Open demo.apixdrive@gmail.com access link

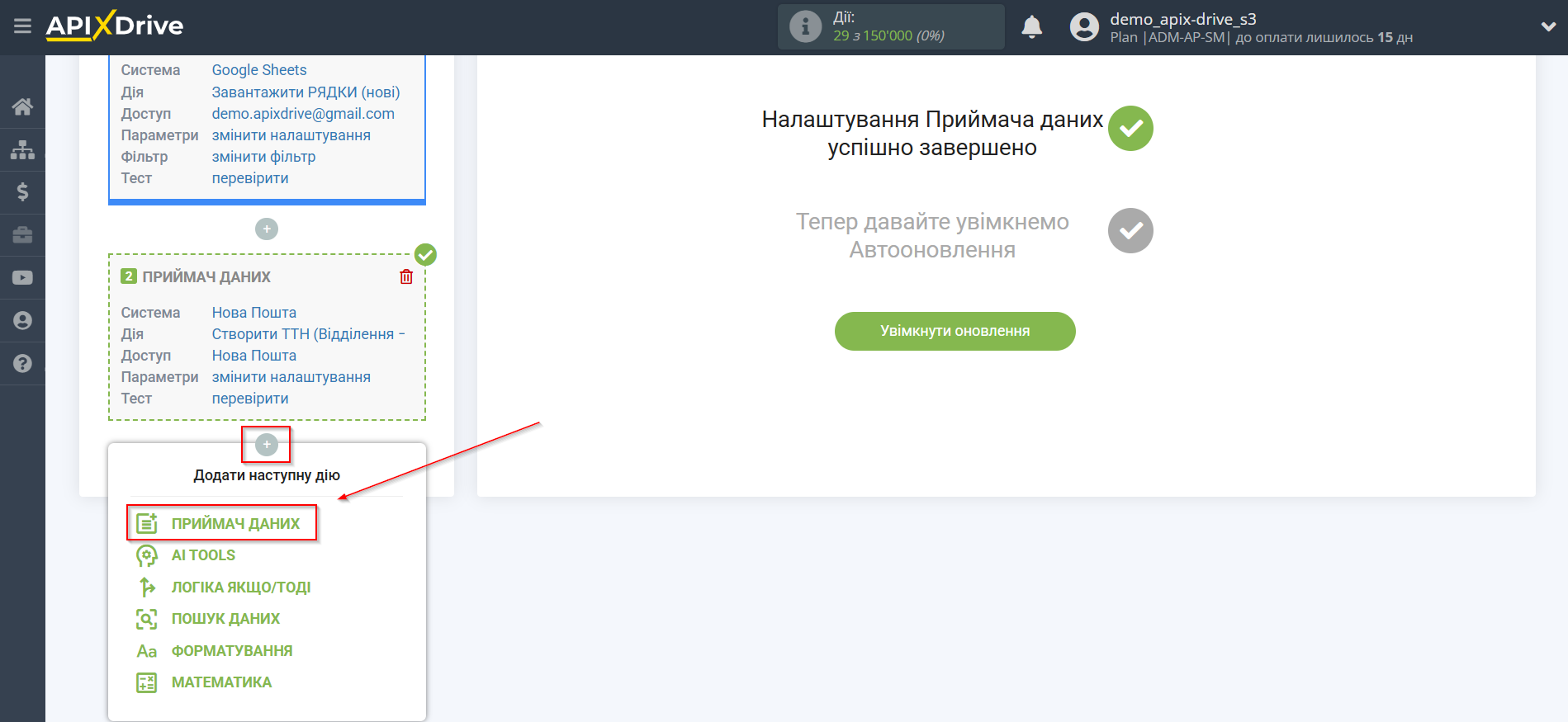pos(303,114)
